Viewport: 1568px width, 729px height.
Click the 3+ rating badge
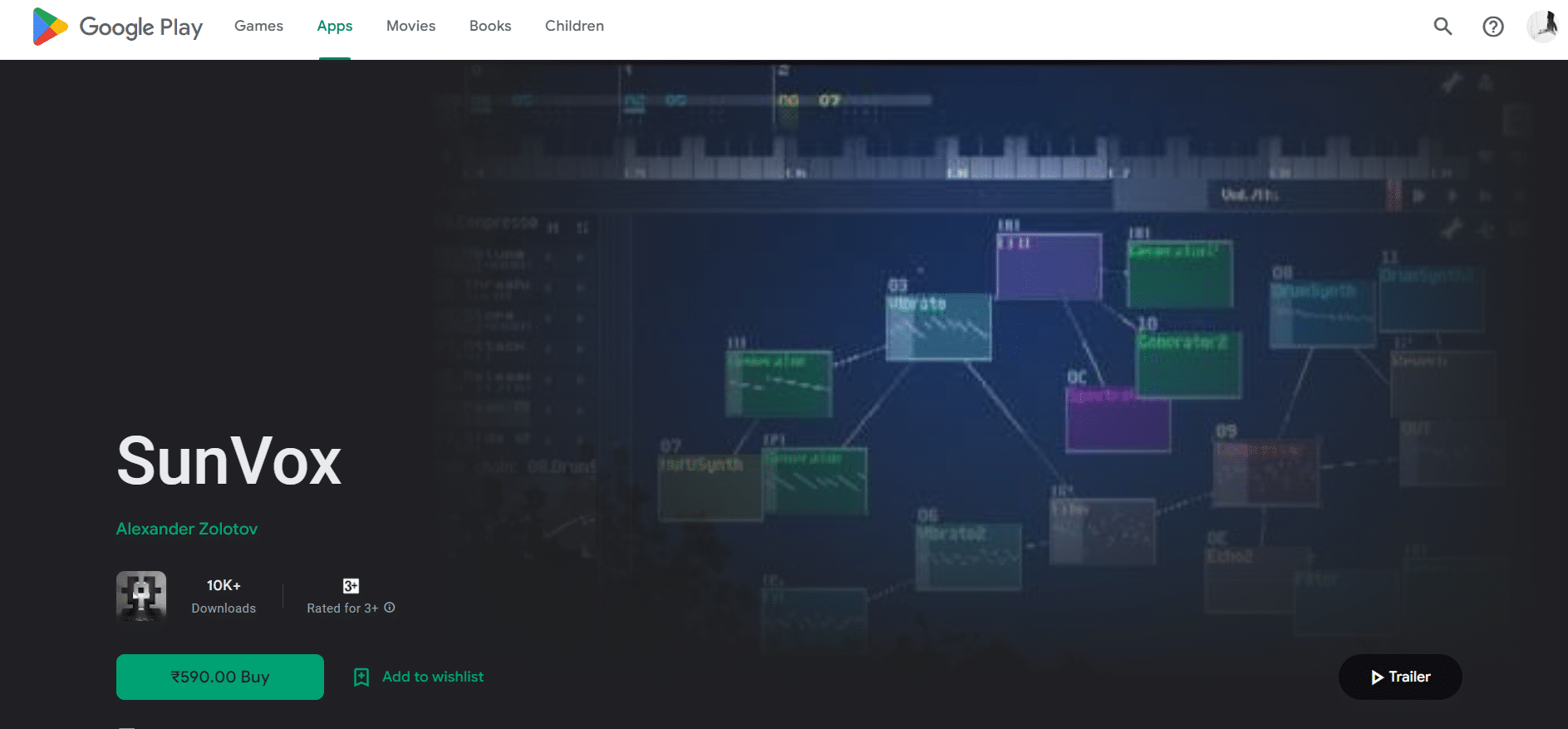(351, 585)
